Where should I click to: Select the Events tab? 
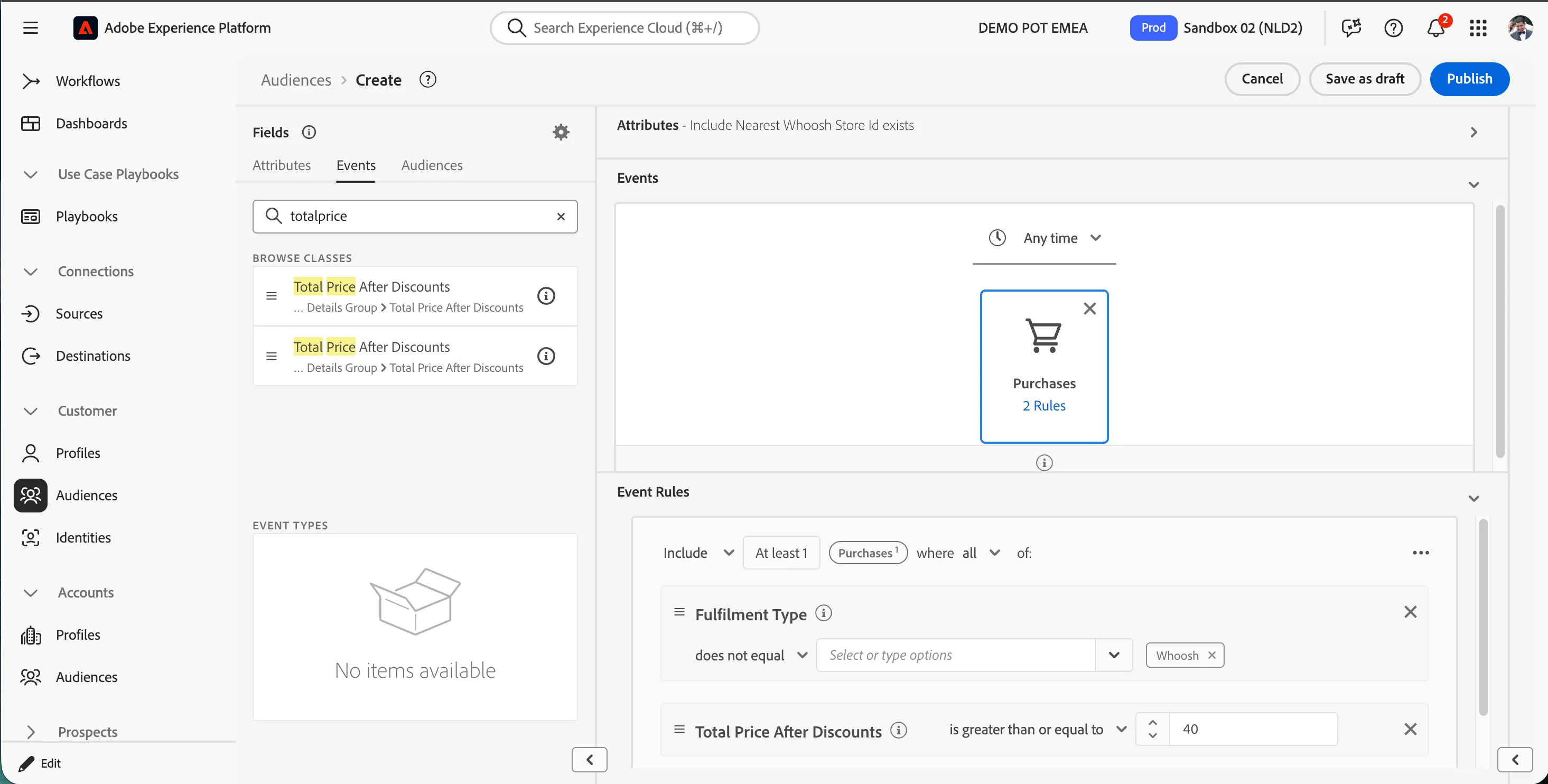coord(356,165)
